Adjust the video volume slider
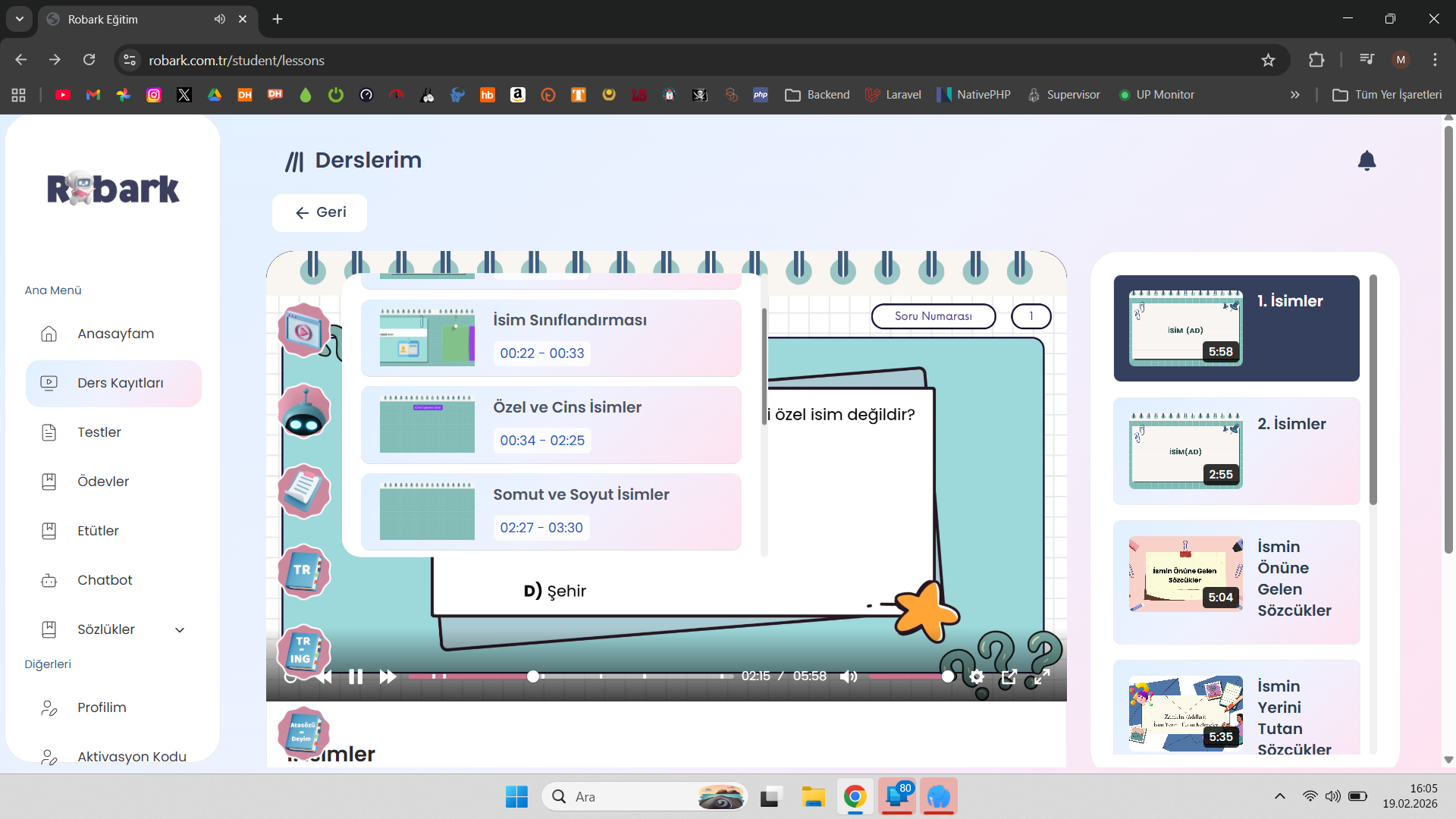 point(908,676)
